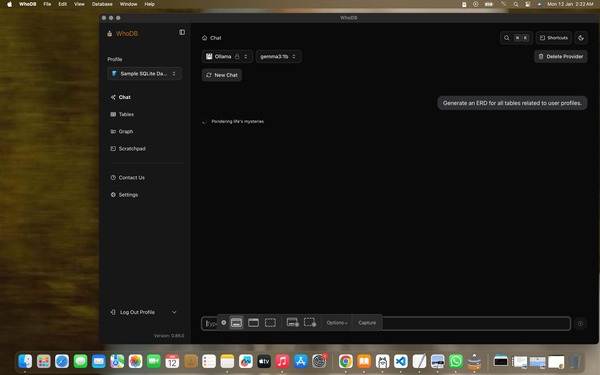Open the Sample SQLite profile dropdown

tap(144, 73)
